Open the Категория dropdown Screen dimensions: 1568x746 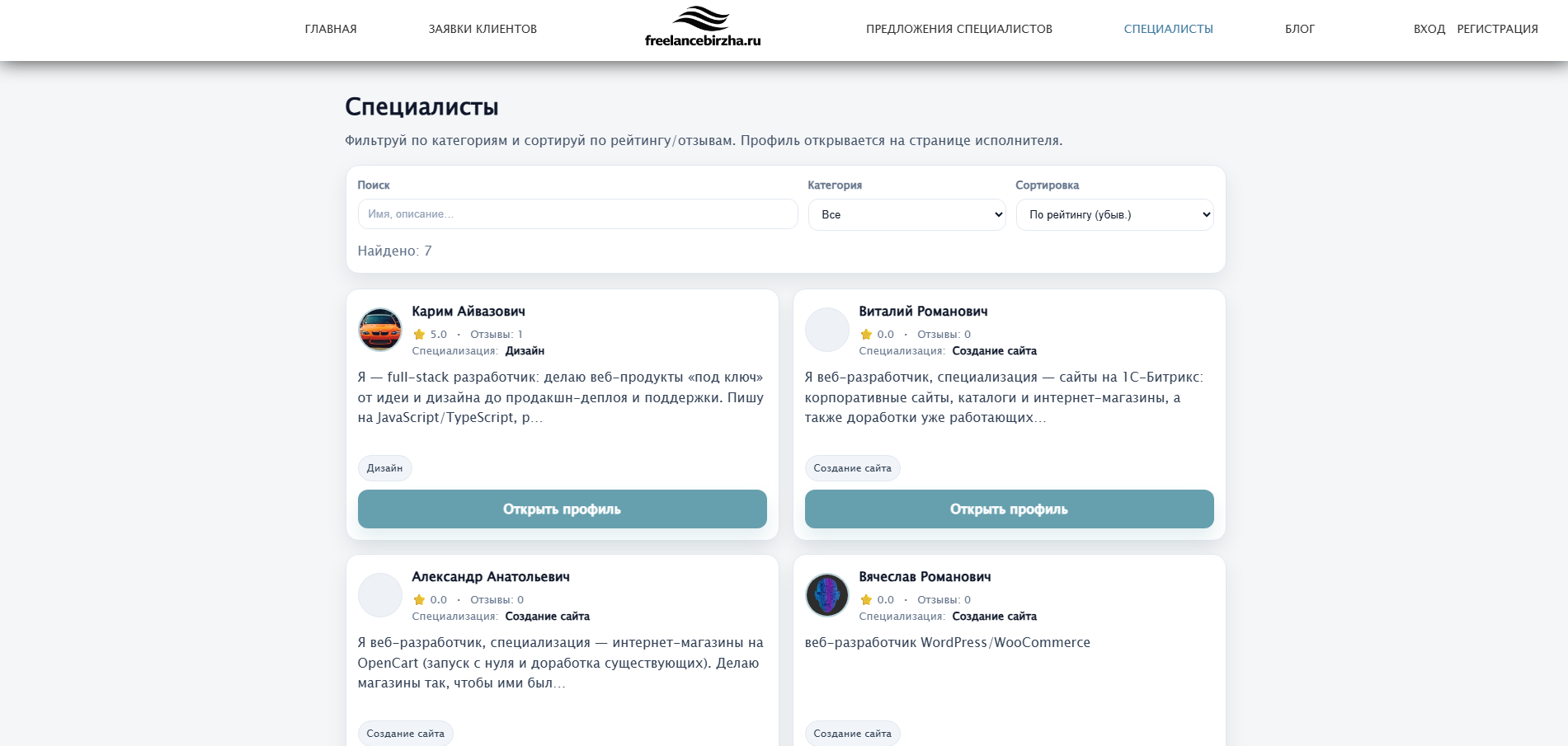point(906,214)
